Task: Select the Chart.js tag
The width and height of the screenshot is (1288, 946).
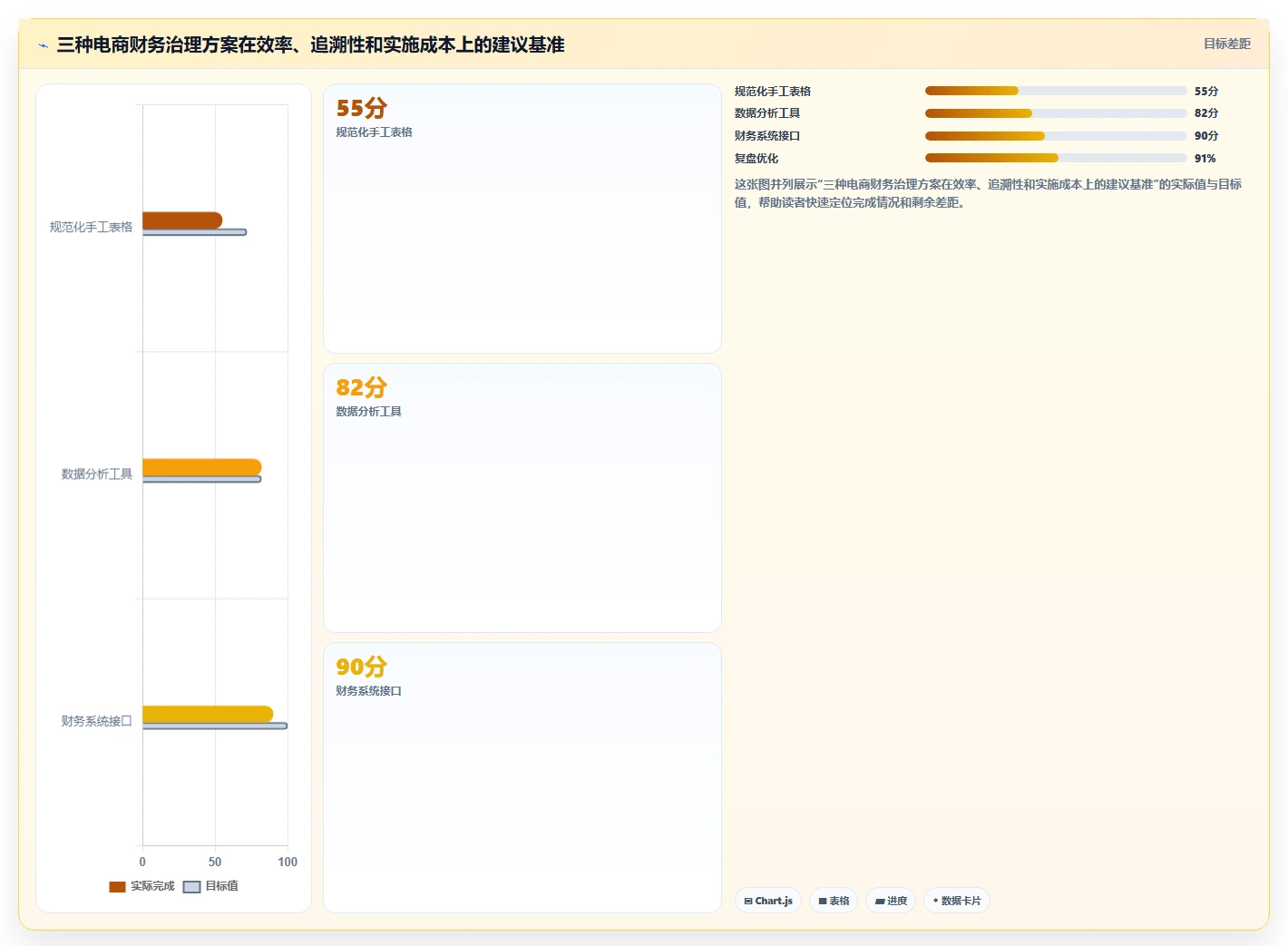Action: [x=768, y=901]
